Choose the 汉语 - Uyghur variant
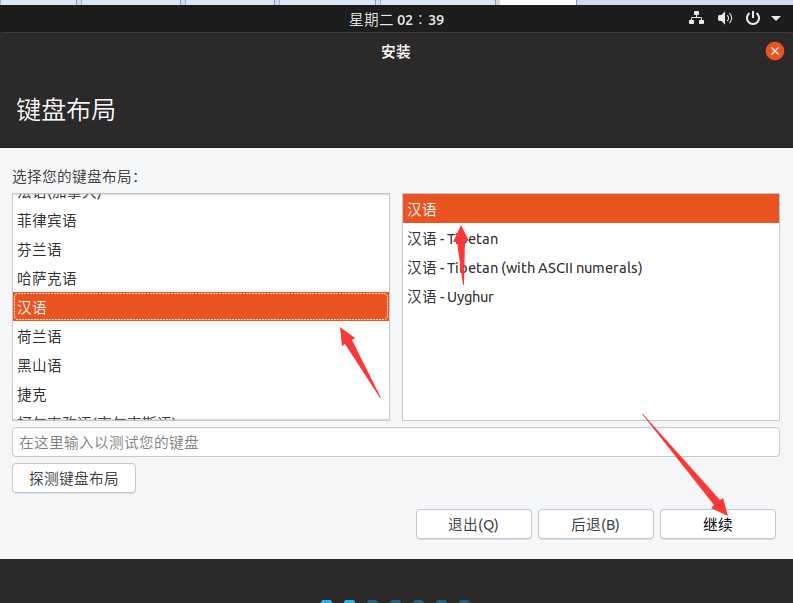793x603 pixels. 591,296
